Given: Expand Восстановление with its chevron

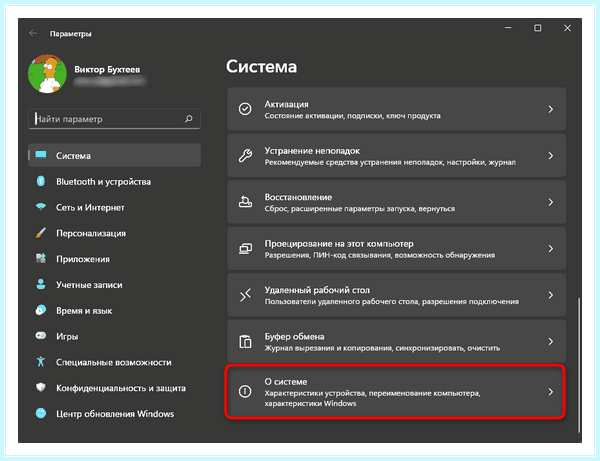Looking at the screenshot, I should pyautogui.click(x=551, y=202).
